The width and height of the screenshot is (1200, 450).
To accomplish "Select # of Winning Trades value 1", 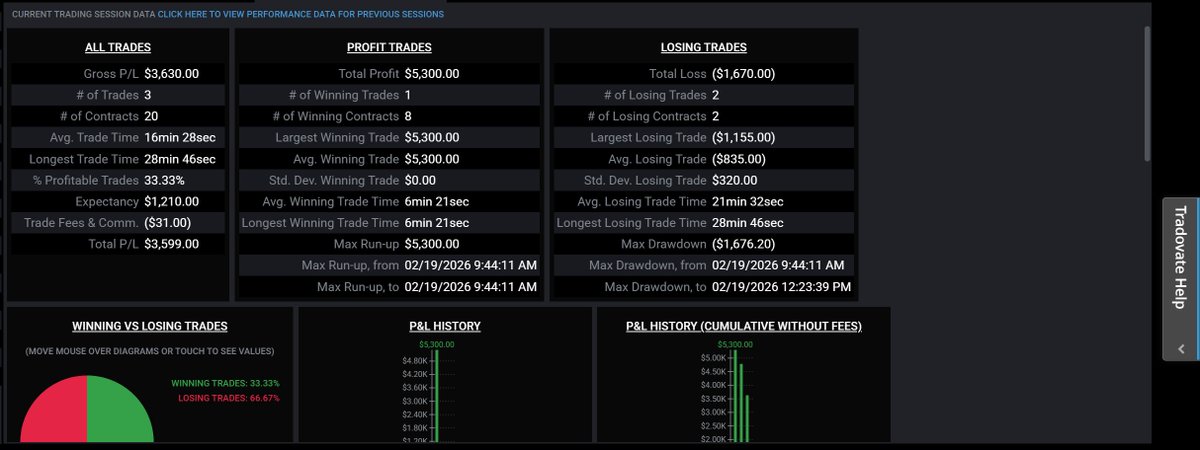I will click(408, 95).
